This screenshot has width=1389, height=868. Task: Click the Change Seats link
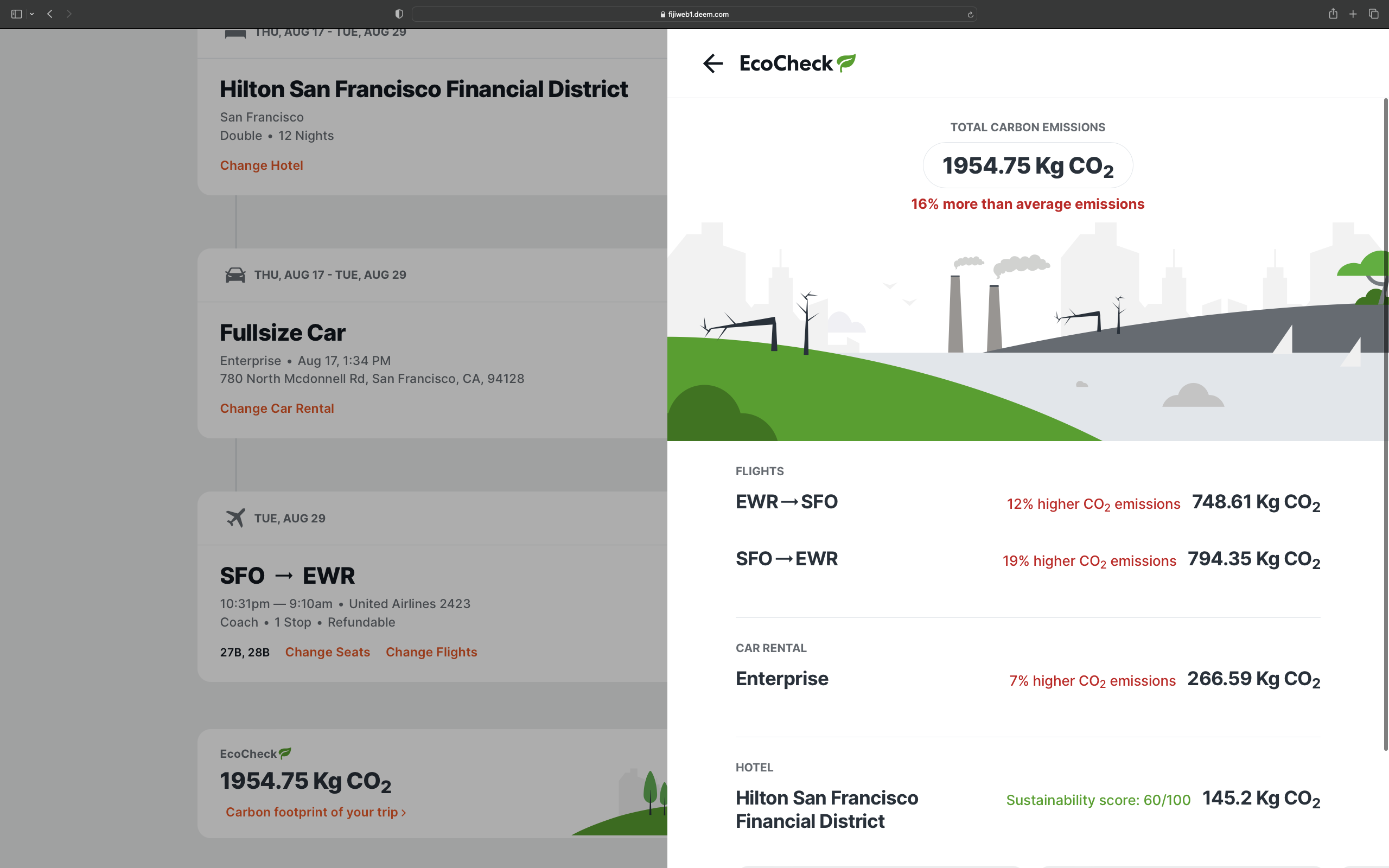327,652
